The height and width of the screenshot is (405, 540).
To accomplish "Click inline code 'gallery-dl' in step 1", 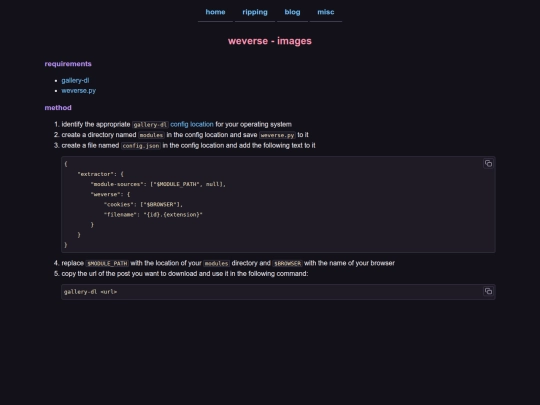I will [x=150, y=125].
